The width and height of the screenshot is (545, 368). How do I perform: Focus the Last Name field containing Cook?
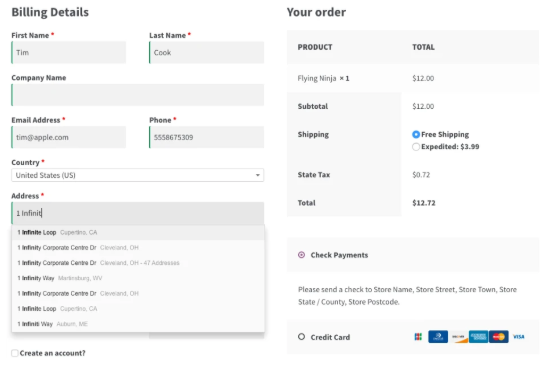pos(206,52)
